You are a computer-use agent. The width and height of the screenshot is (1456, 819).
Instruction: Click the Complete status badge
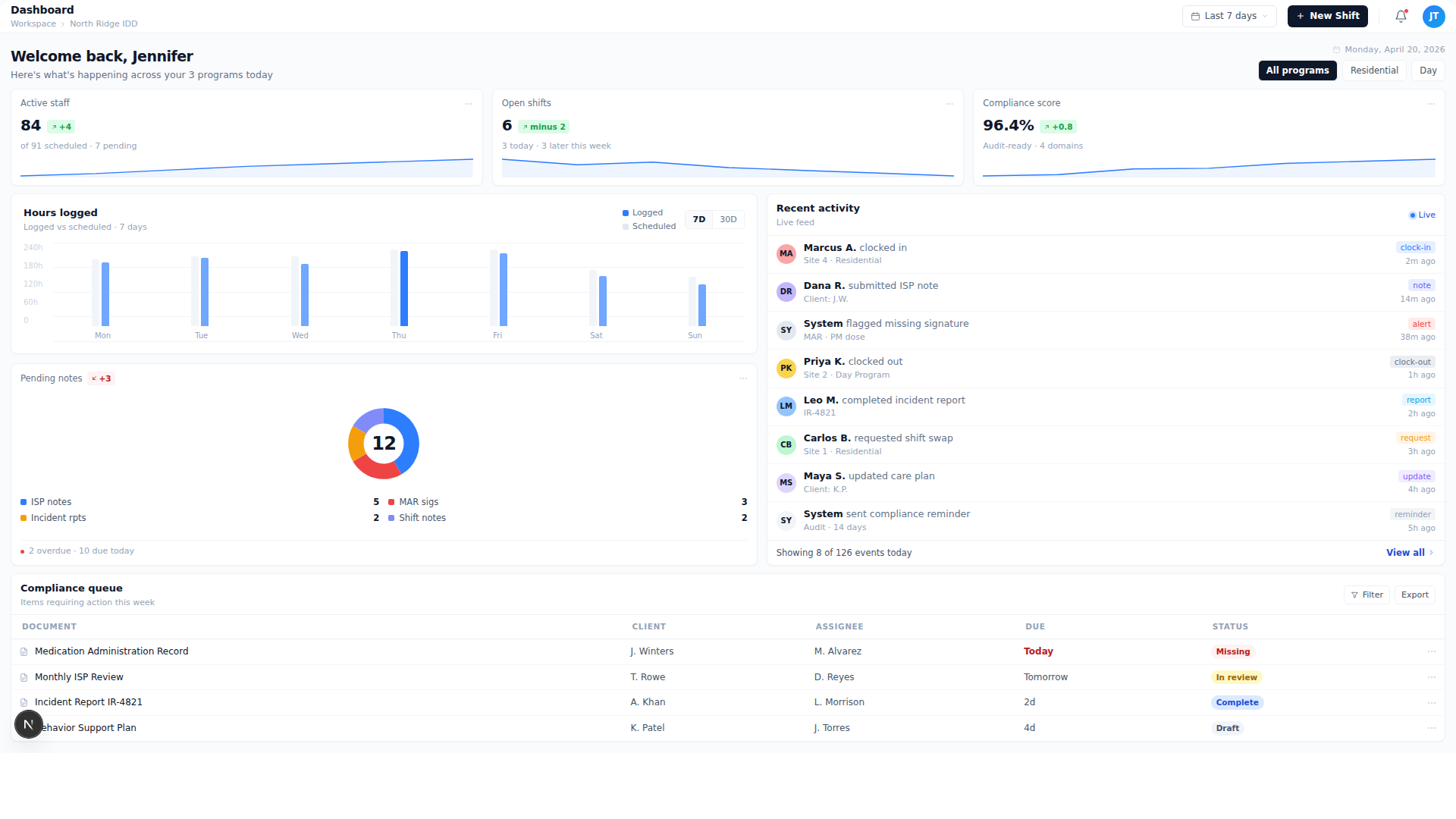pos(1238,703)
